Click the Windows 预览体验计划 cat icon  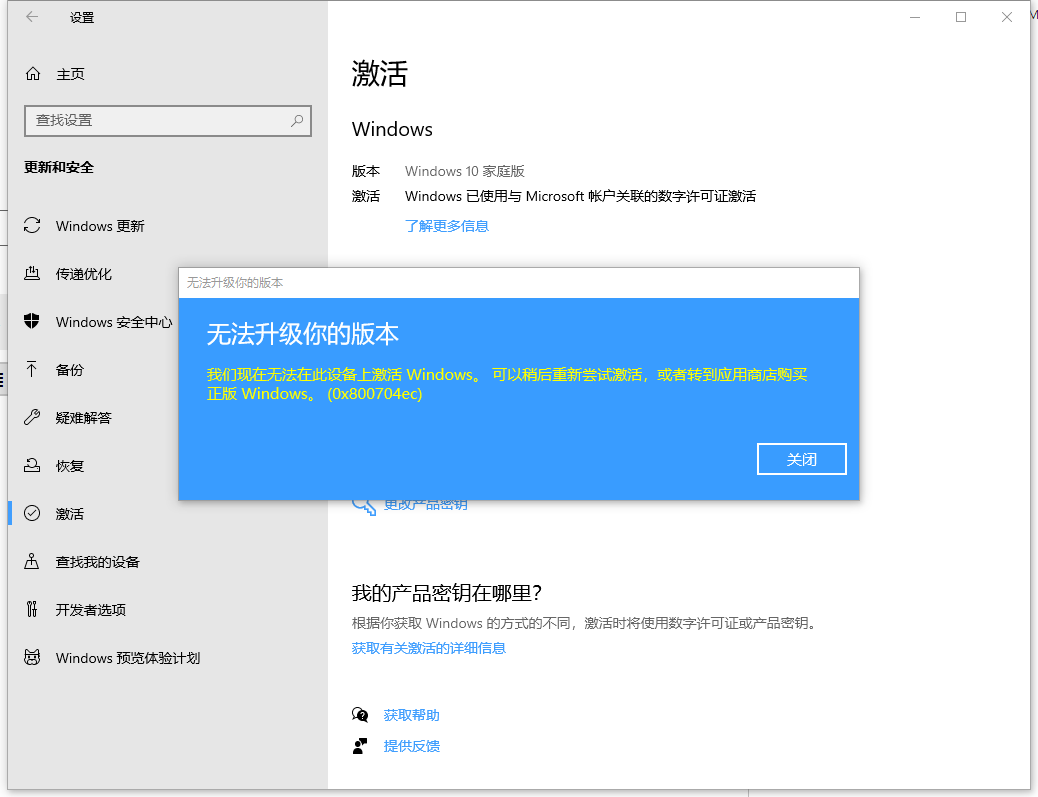tap(32, 657)
